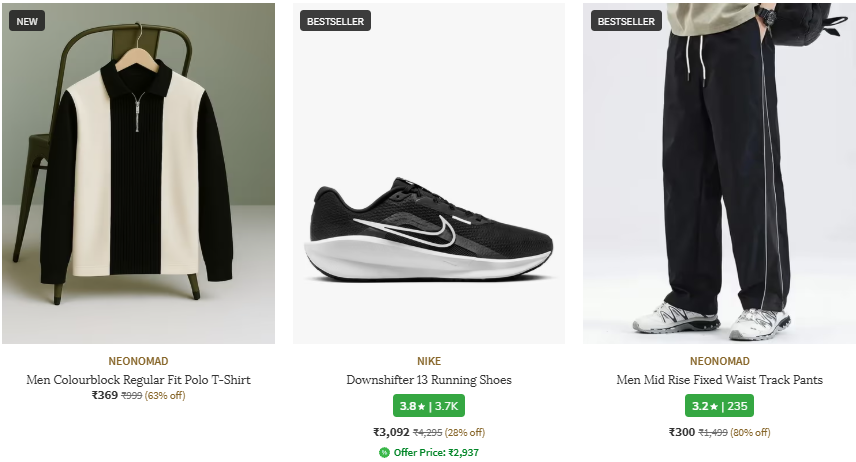This screenshot has width=856, height=462.
Task: Open Downshifter 13 Running Shoes product title
Action: click(429, 380)
